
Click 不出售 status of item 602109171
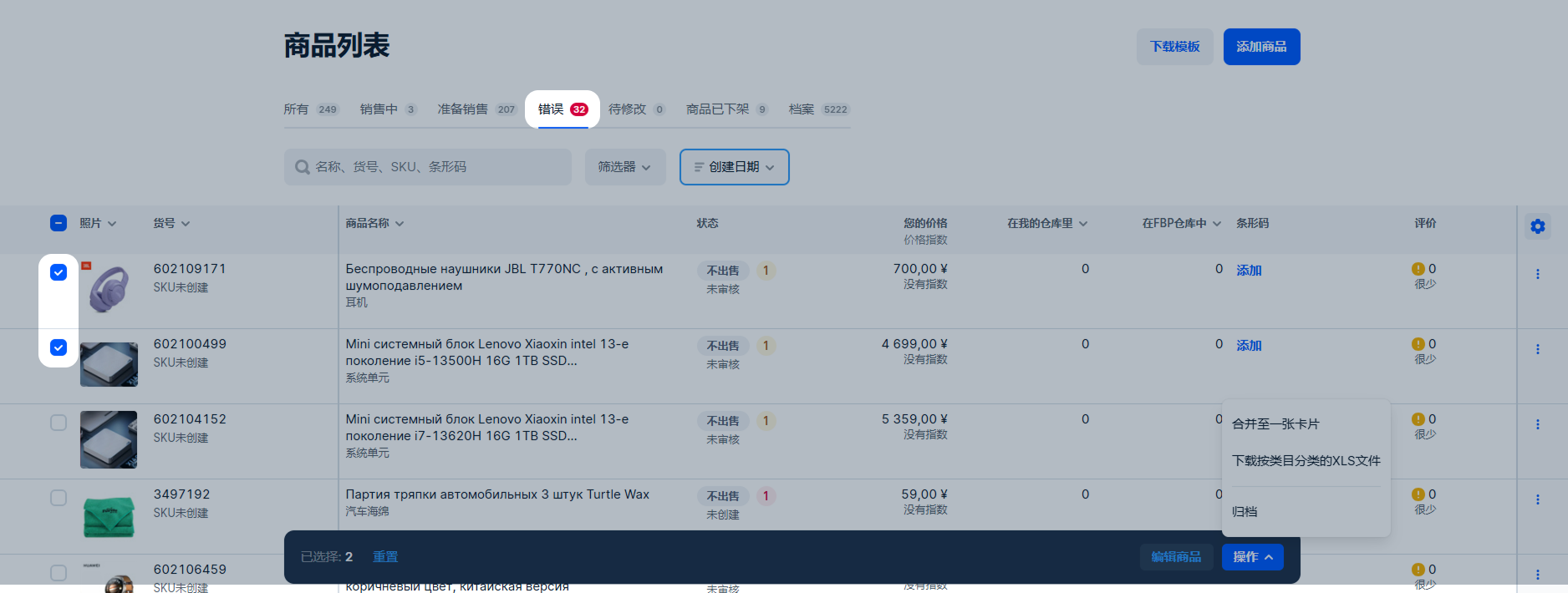pyautogui.click(x=723, y=271)
